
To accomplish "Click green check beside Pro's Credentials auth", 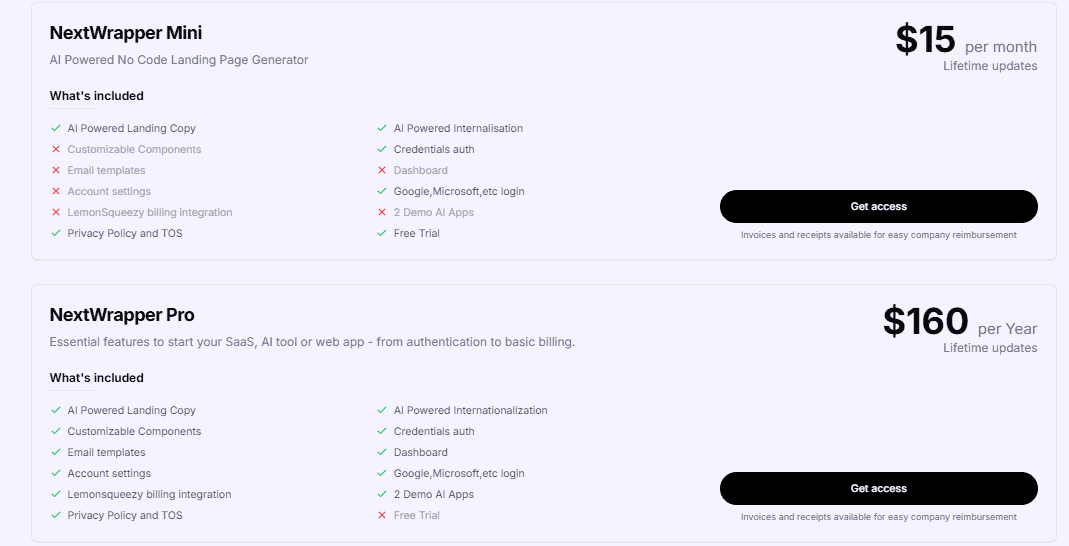I will coord(382,431).
